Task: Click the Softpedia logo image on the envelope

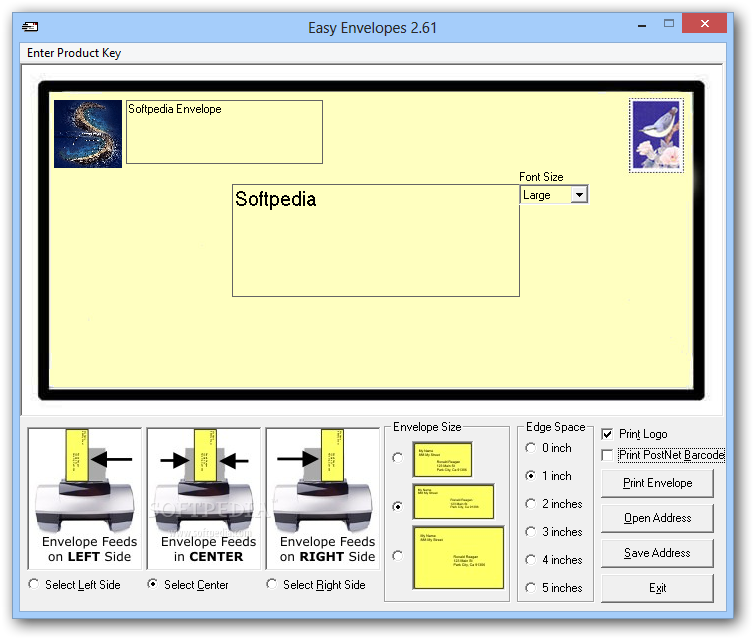Action: tap(88, 134)
